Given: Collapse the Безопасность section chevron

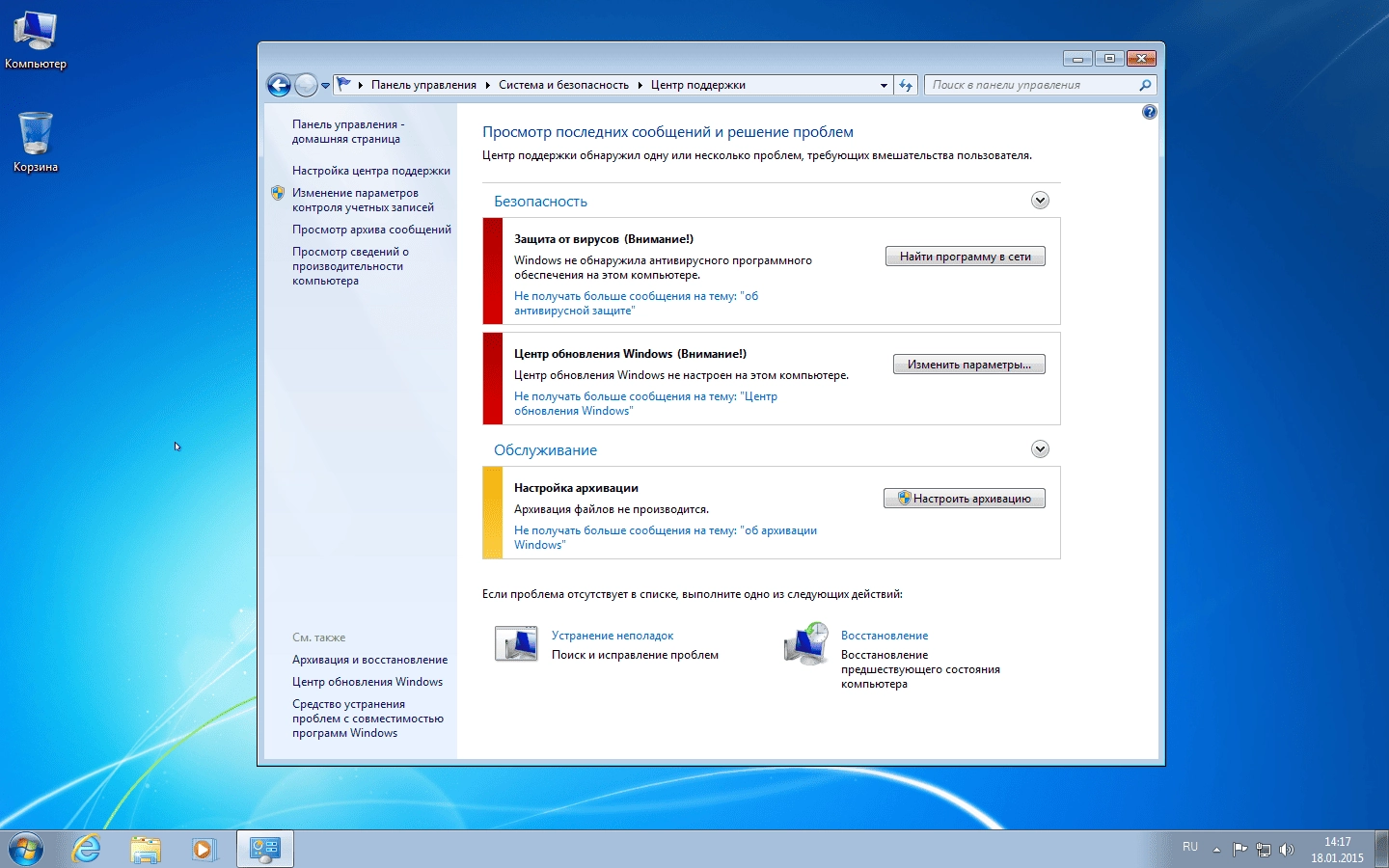Looking at the screenshot, I should (x=1040, y=201).
